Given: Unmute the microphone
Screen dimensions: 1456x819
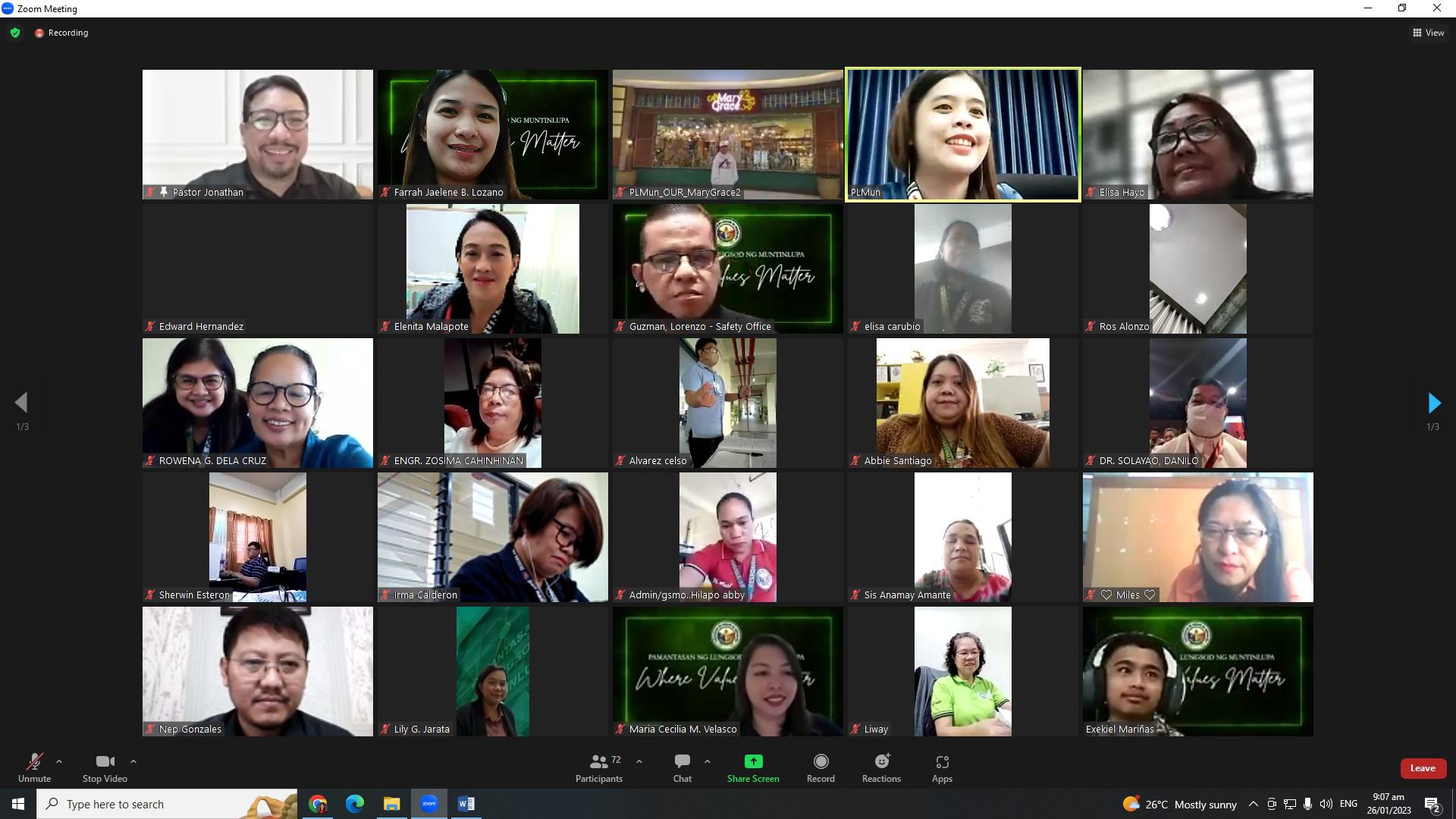Looking at the screenshot, I should (34, 767).
